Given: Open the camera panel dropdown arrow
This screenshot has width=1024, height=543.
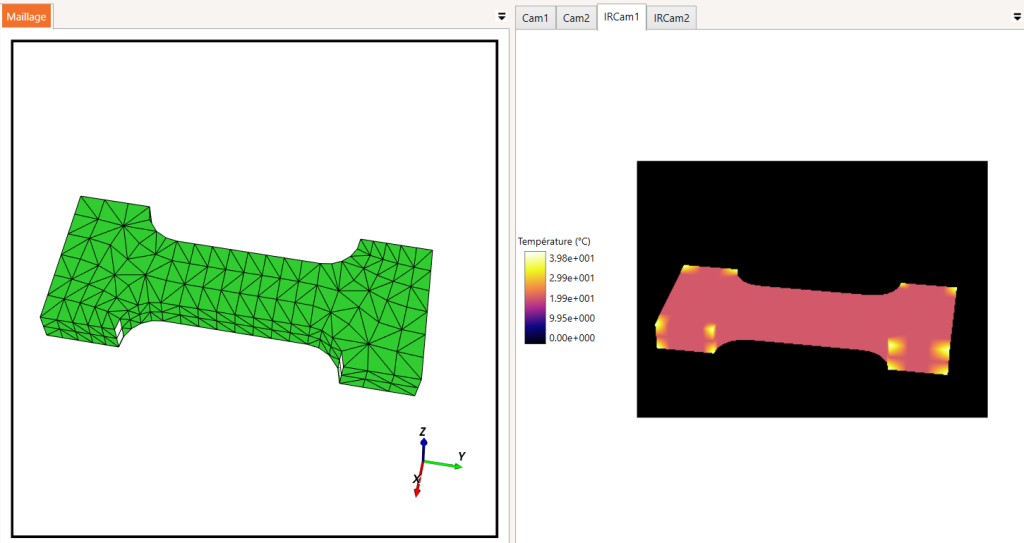Looking at the screenshot, I should pos(1017,16).
